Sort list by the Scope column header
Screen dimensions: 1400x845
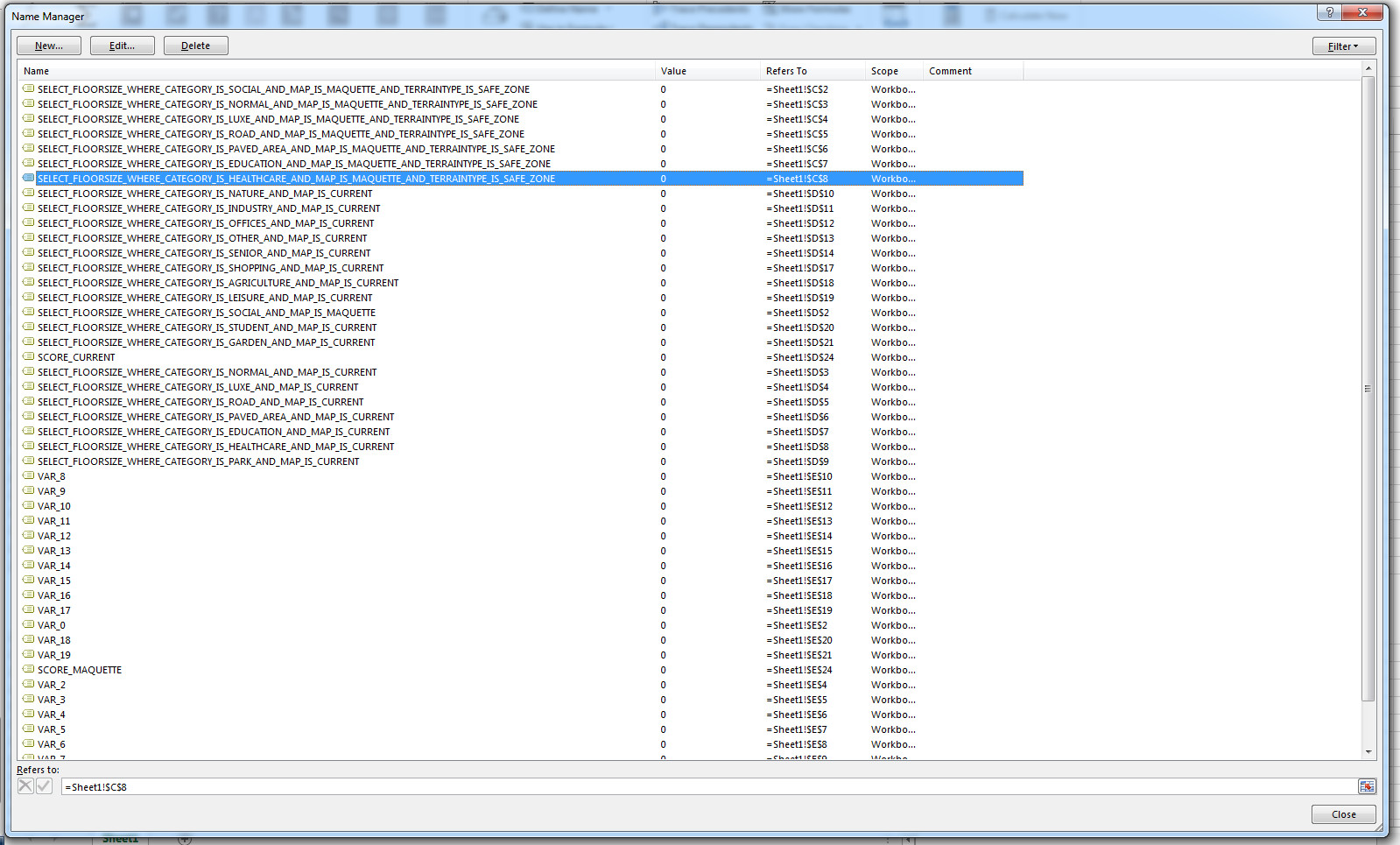[x=893, y=71]
